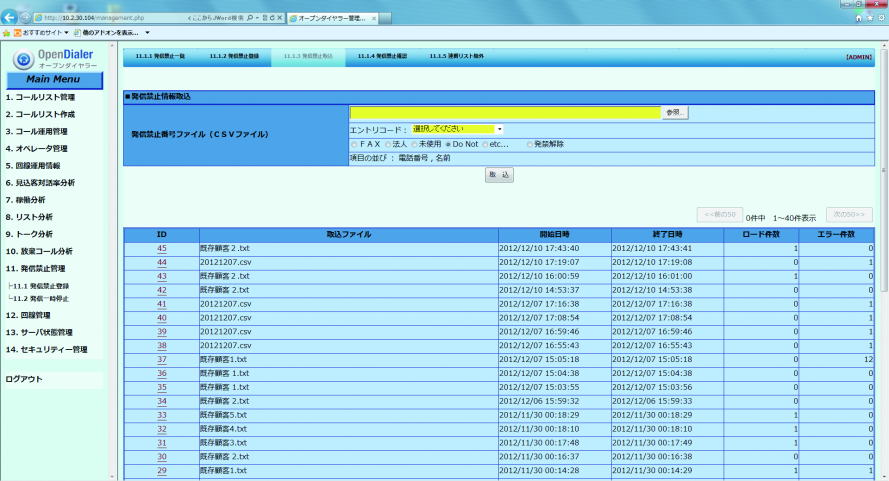Open menu 9. トーク分析

click(x=29, y=234)
